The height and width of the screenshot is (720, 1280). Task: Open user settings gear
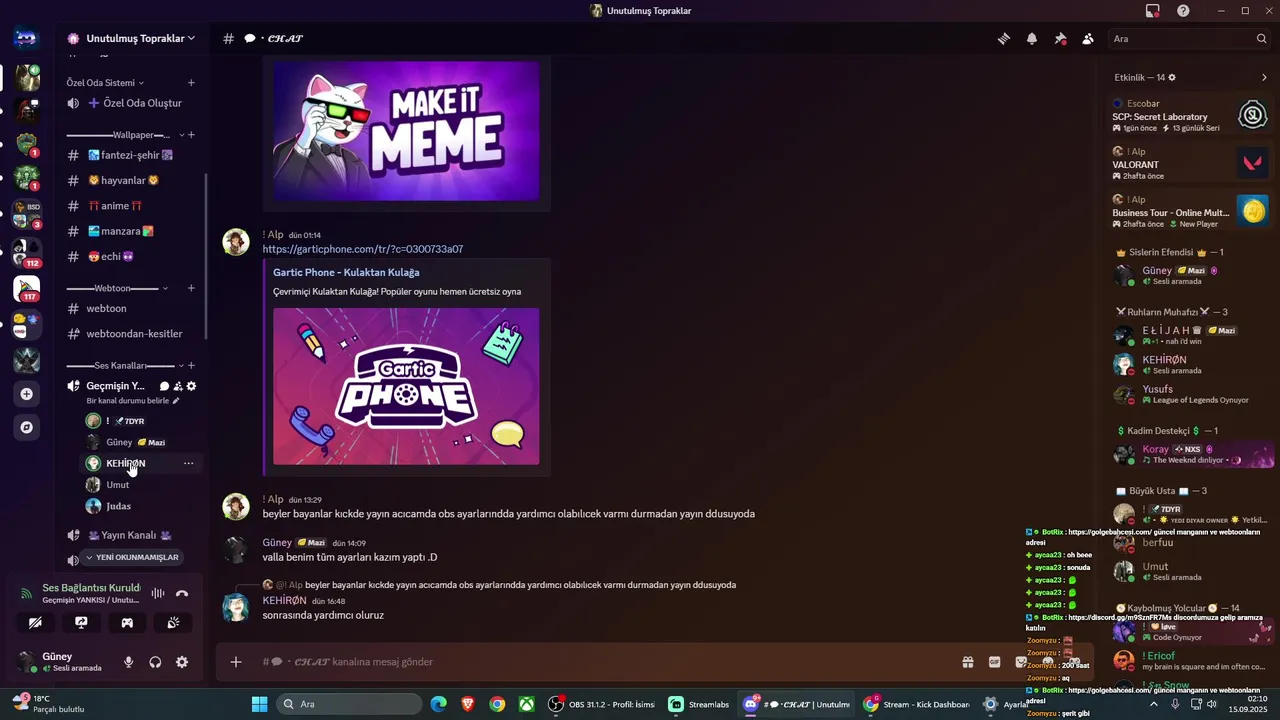coord(182,662)
